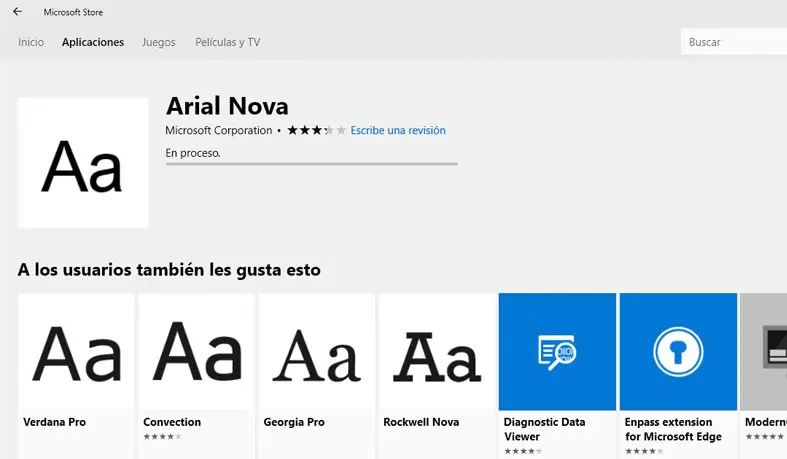This screenshot has width=787, height=459.
Task: Click the En proceso status text
Action: tap(193, 153)
